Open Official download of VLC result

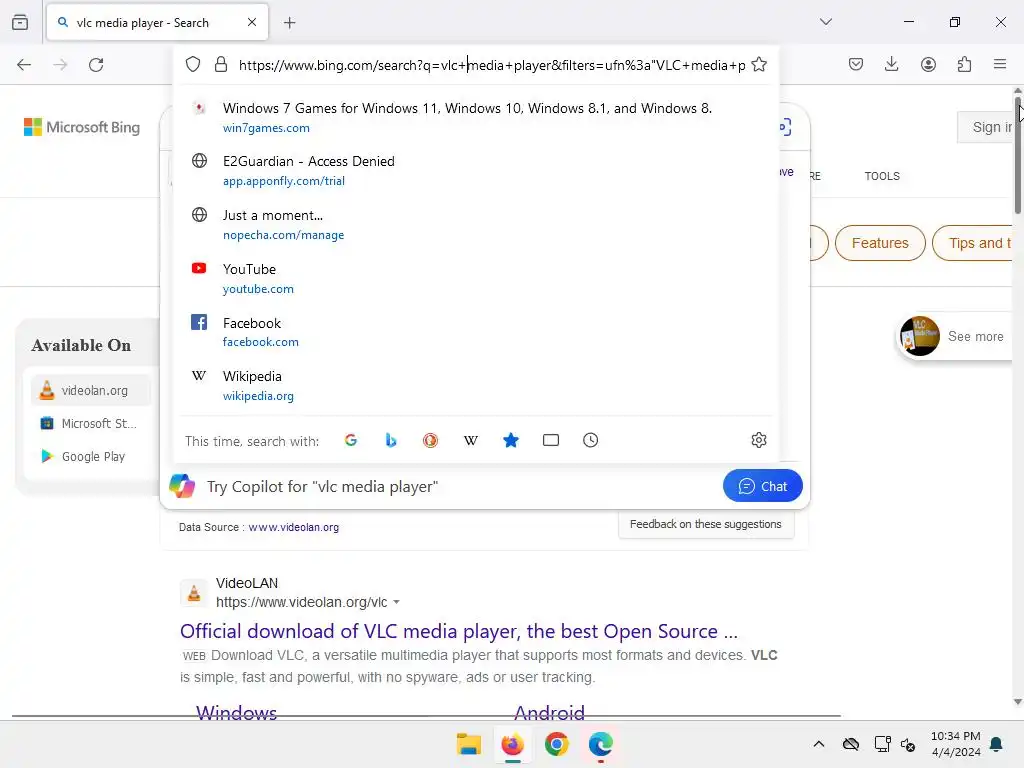point(458,632)
